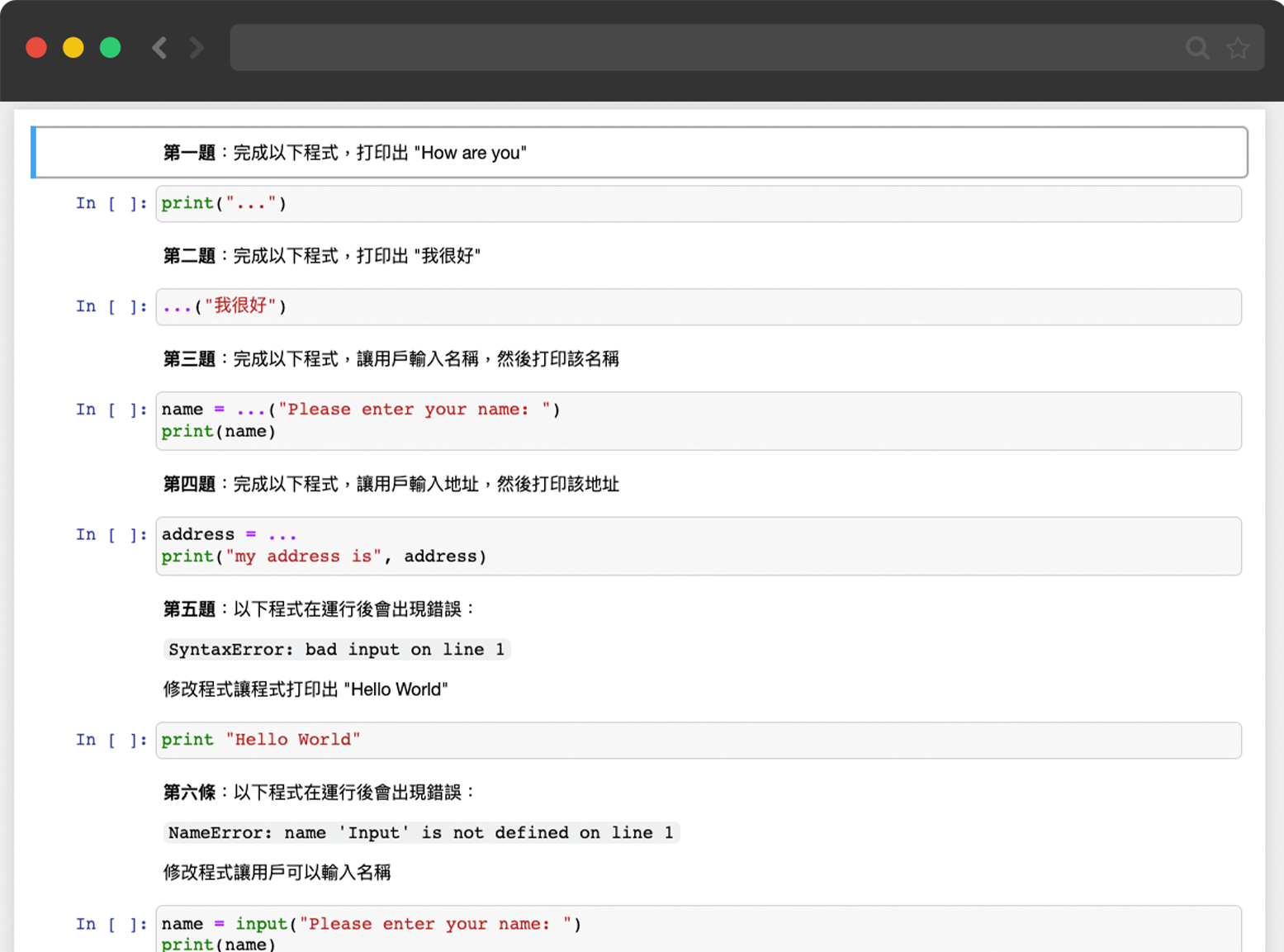
Task: Click the red close traffic light
Action: pyautogui.click(x=36, y=47)
